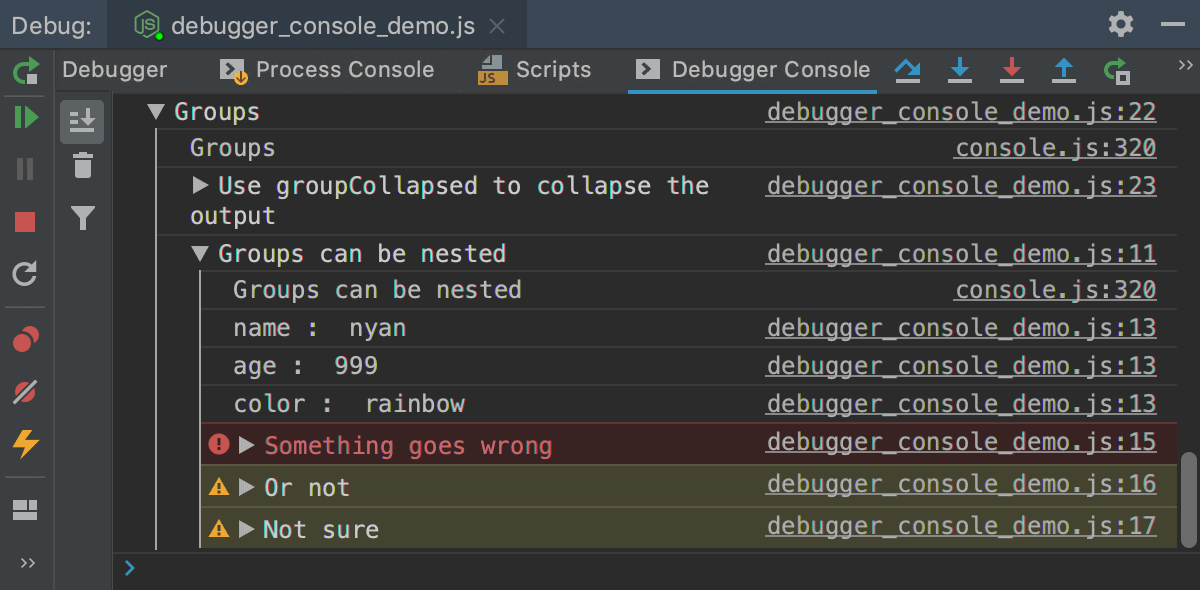Screen dimensions: 1200x590
Task: Toggle scroll-to-end in the console
Action: 82,122
